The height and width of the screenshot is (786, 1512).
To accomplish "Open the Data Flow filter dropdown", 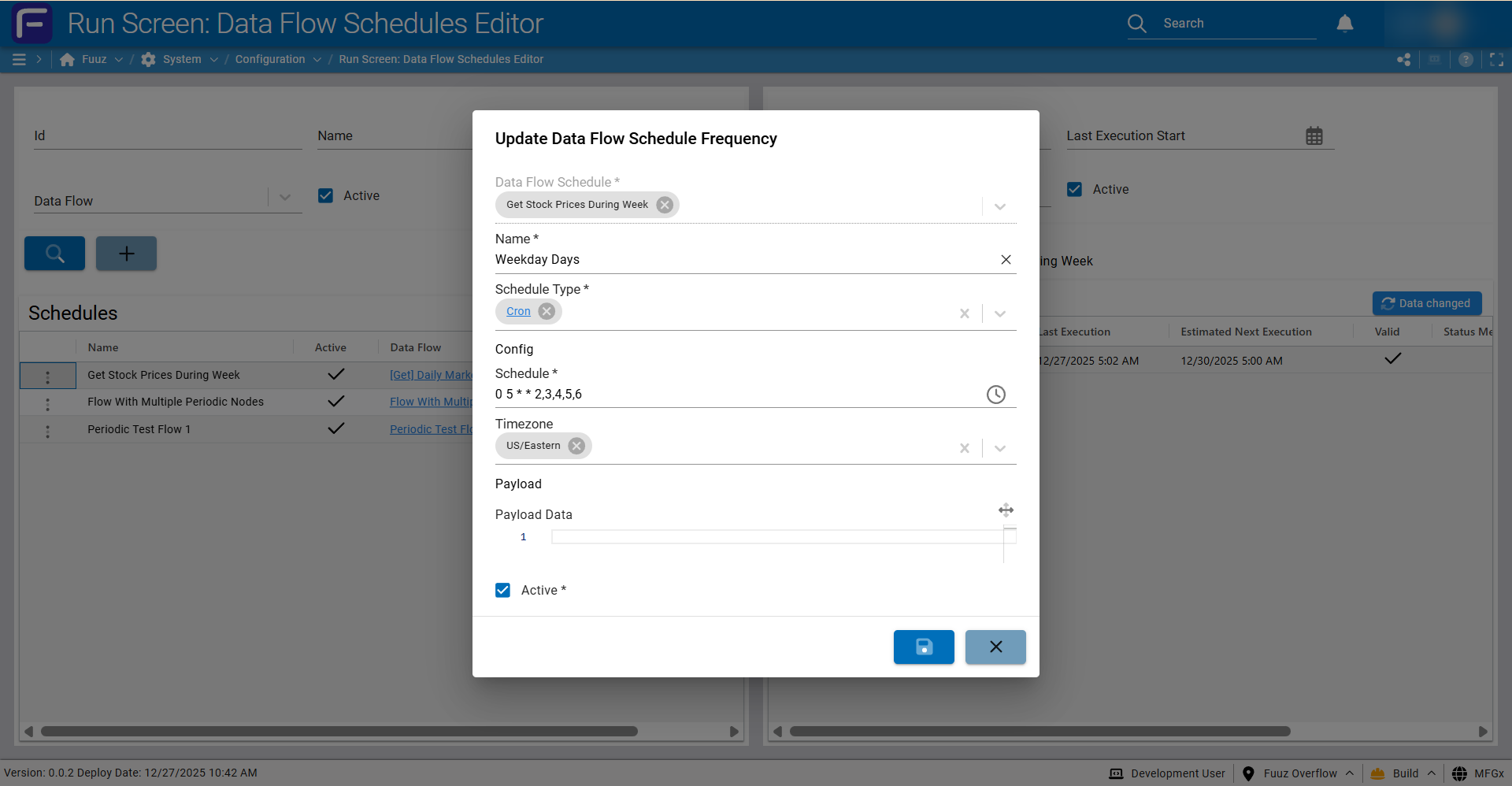I will [x=285, y=197].
